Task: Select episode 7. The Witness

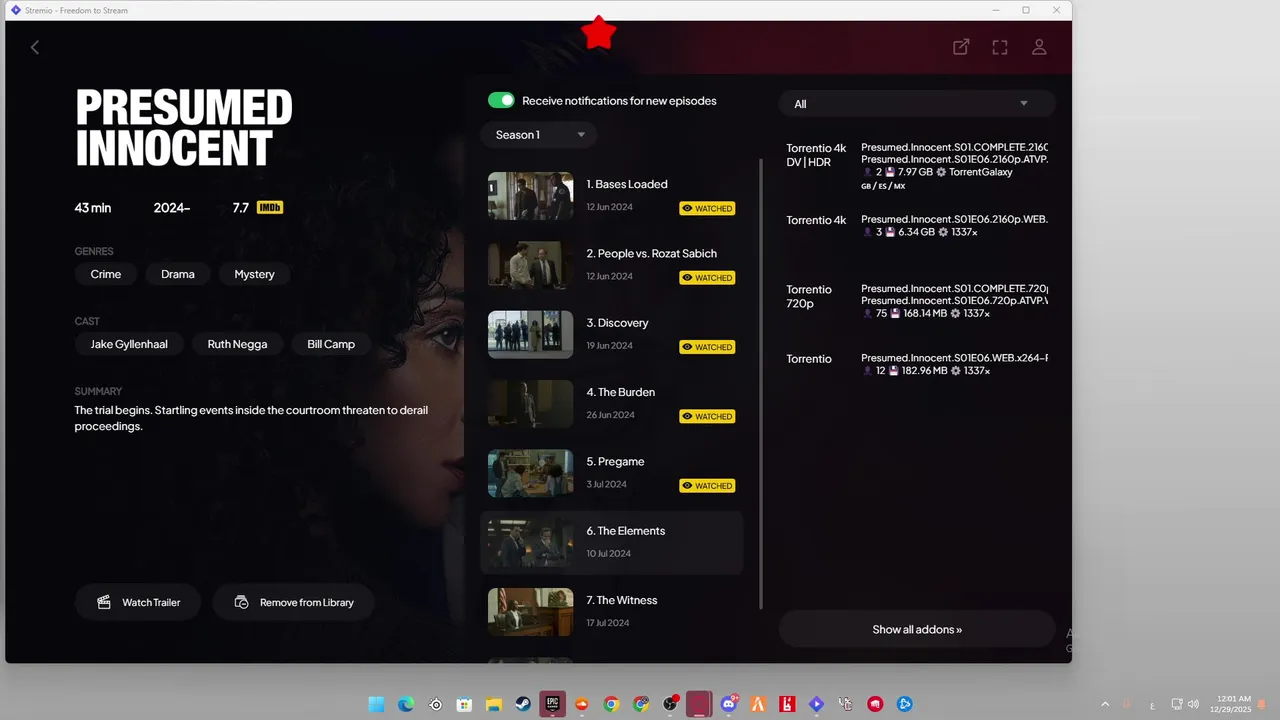Action: [612, 612]
